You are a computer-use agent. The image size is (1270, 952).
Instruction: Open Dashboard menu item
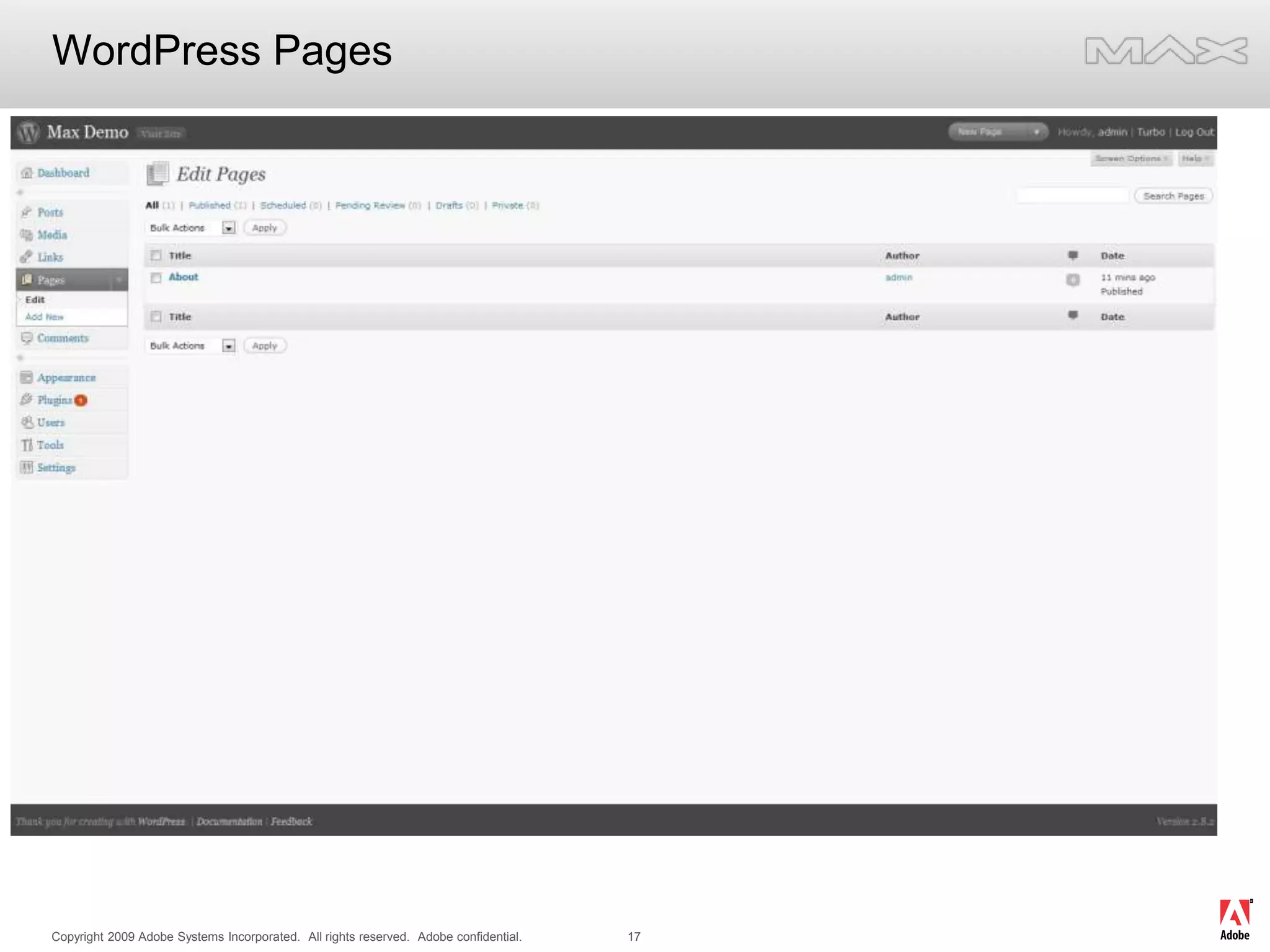[63, 173]
